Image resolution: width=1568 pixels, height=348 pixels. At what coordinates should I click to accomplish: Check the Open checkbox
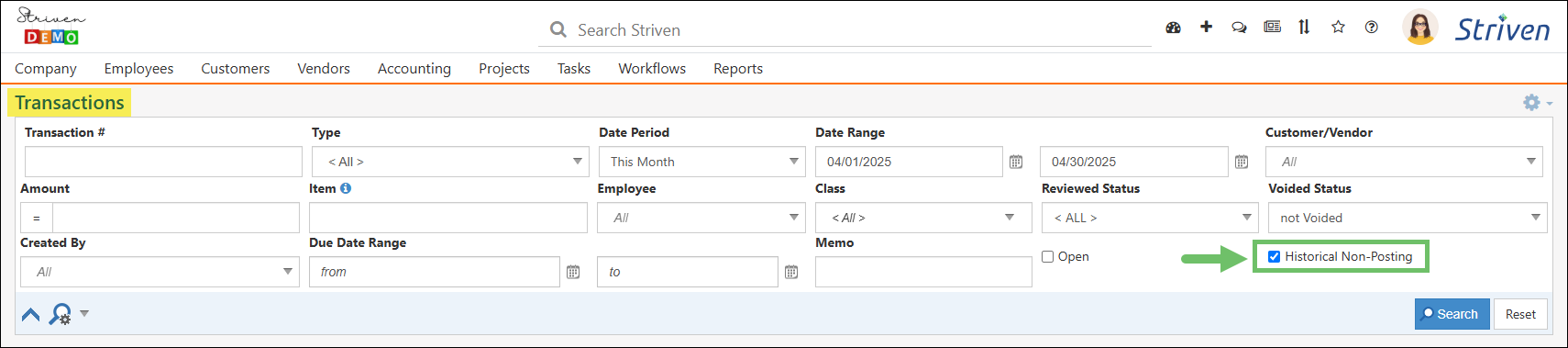(1048, 257)
